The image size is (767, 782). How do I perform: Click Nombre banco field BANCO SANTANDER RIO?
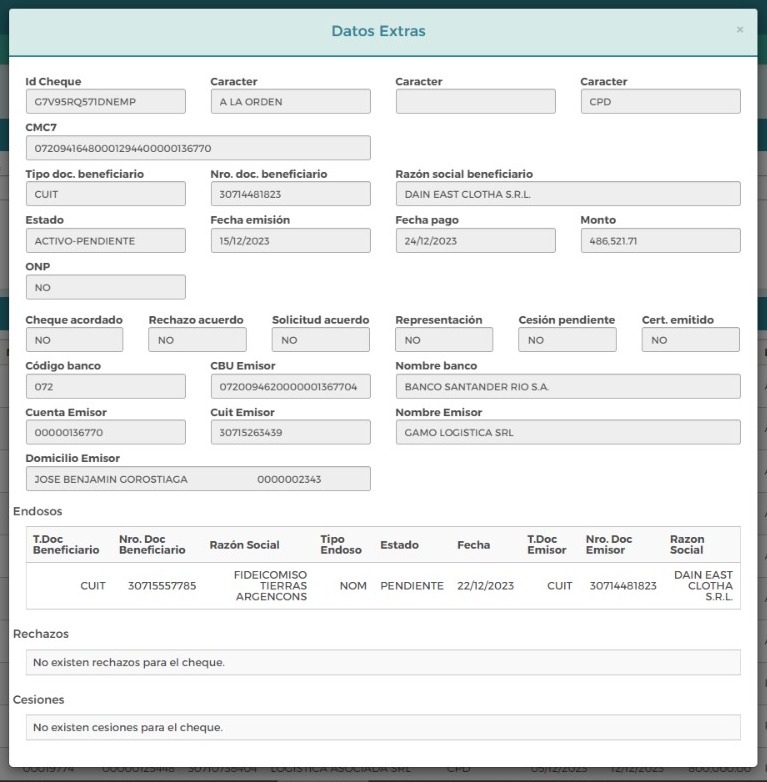point(568,387)
